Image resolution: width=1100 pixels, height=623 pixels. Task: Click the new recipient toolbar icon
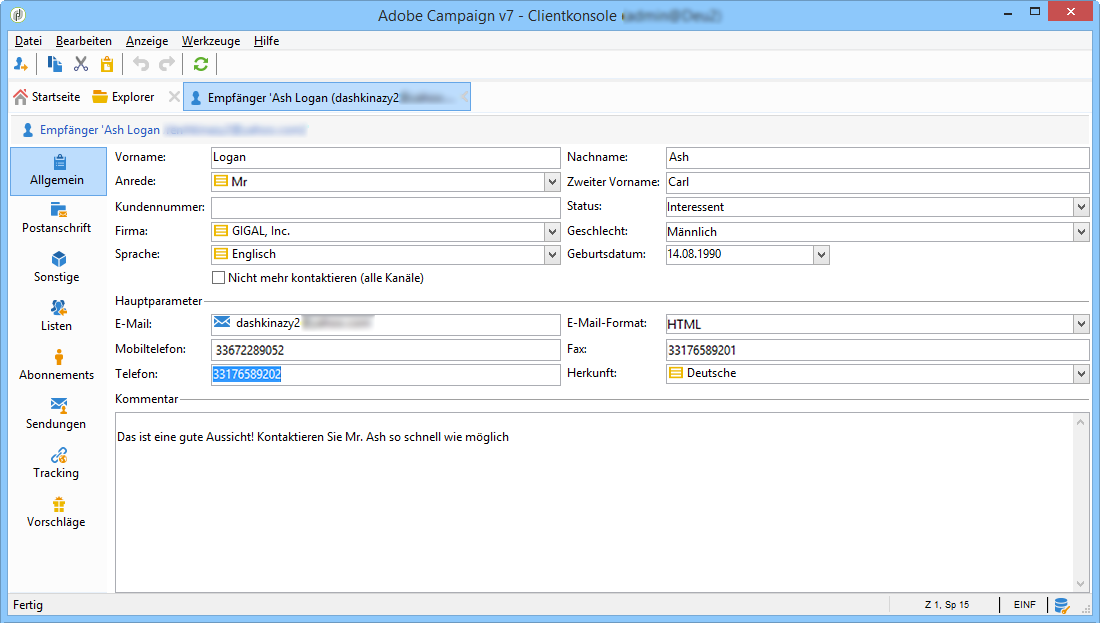point(21,65)
